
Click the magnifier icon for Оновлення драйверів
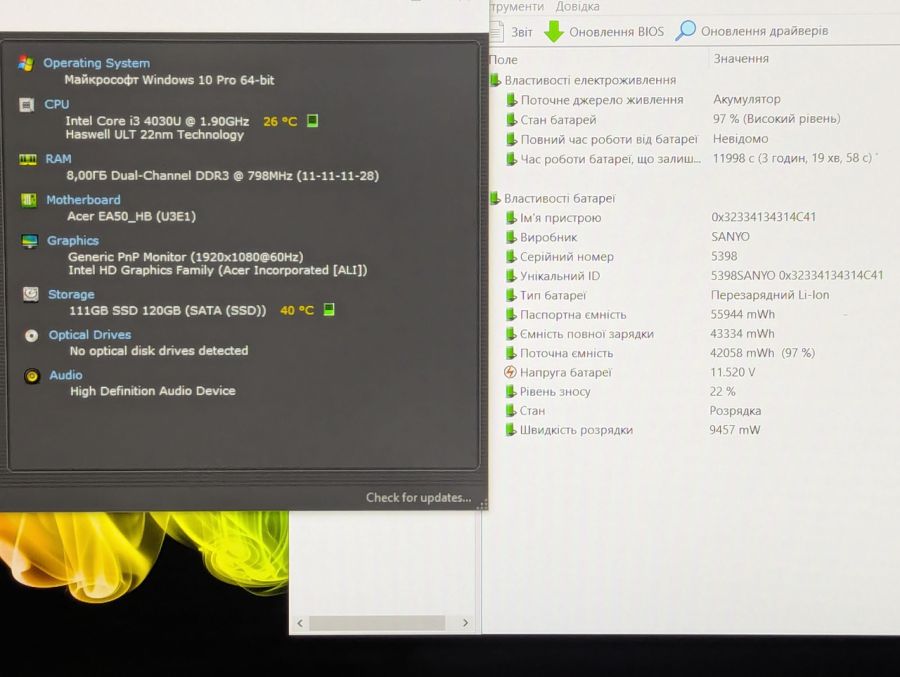[685, 30]
